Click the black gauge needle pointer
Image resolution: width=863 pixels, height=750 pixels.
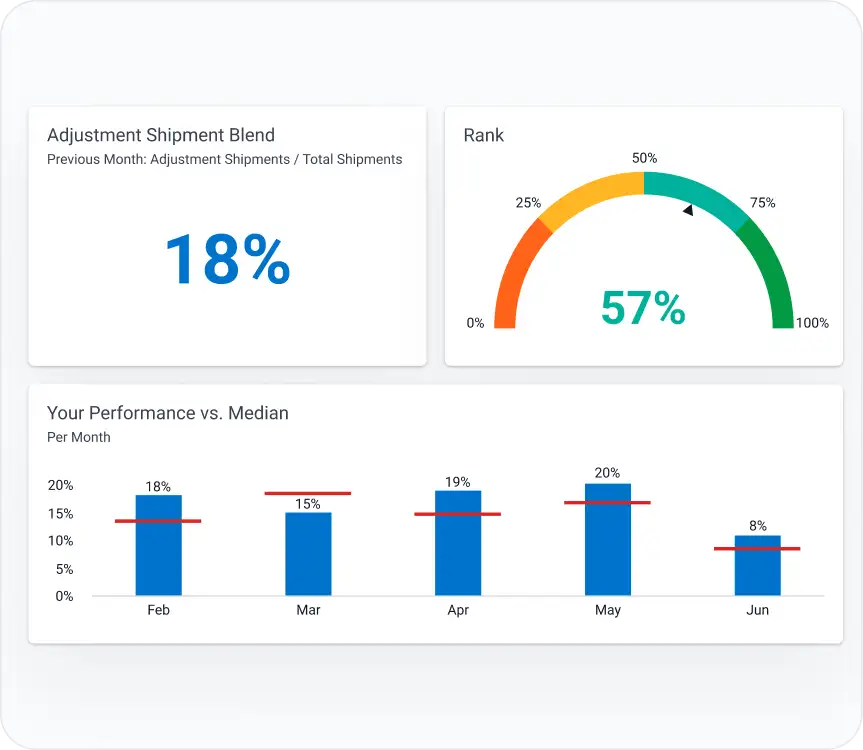[688, 210]
